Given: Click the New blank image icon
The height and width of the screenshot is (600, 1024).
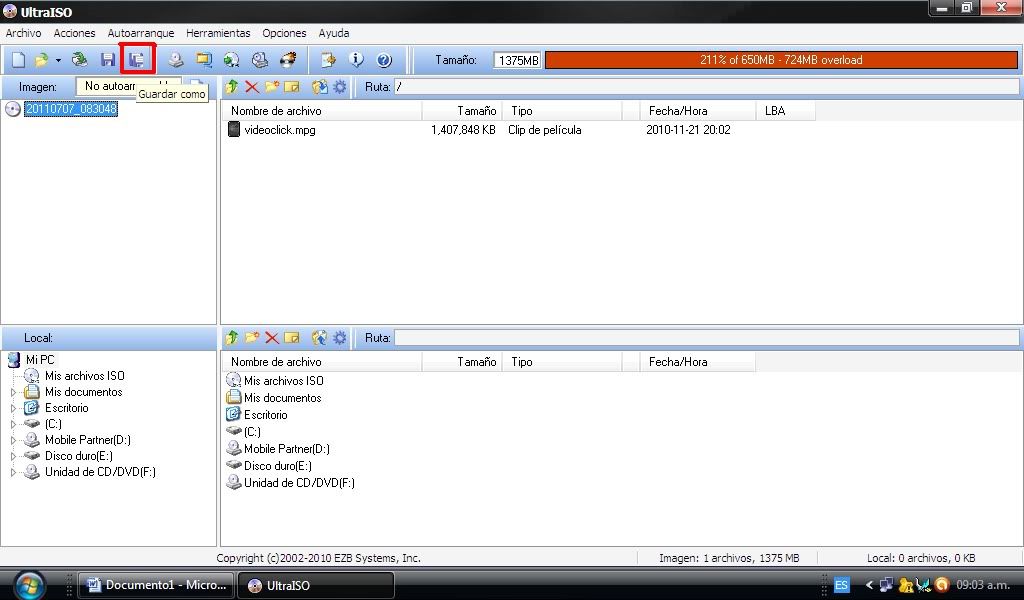Looking at the screenshot, I should (18, 60).
